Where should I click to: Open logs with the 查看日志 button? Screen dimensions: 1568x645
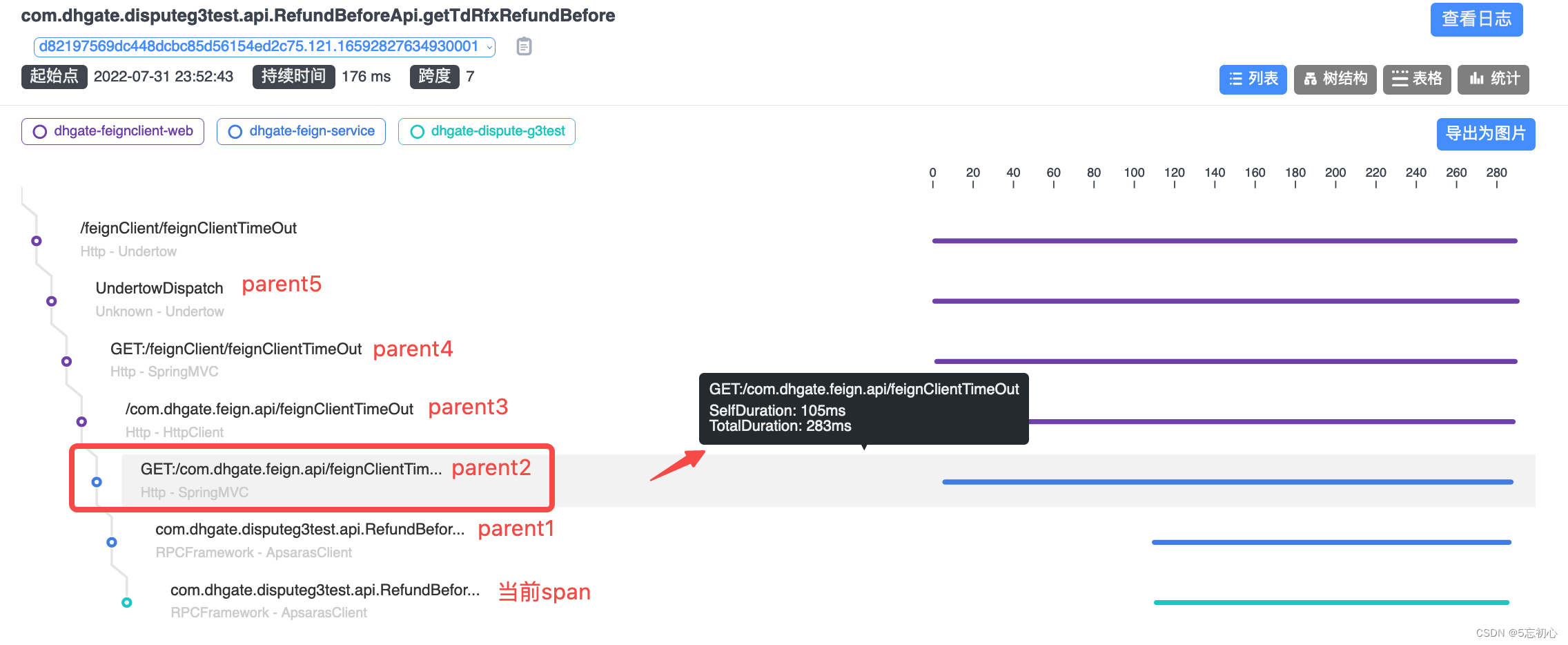[1476, 19]
